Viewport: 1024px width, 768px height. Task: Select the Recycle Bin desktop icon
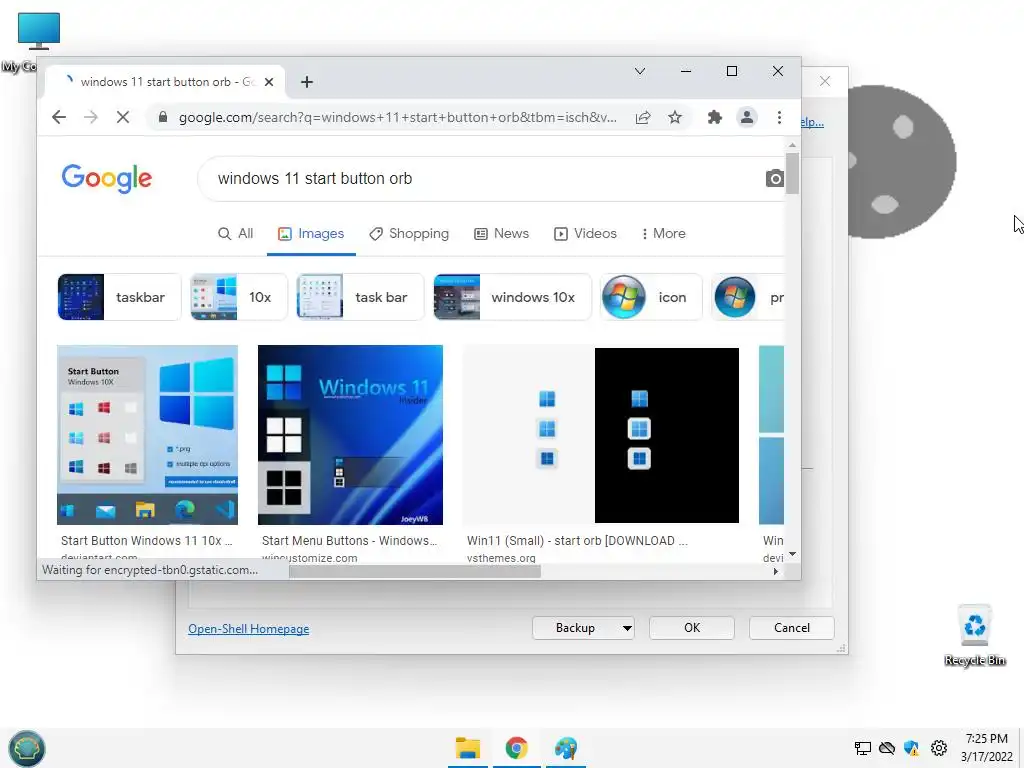coord(974,635)
